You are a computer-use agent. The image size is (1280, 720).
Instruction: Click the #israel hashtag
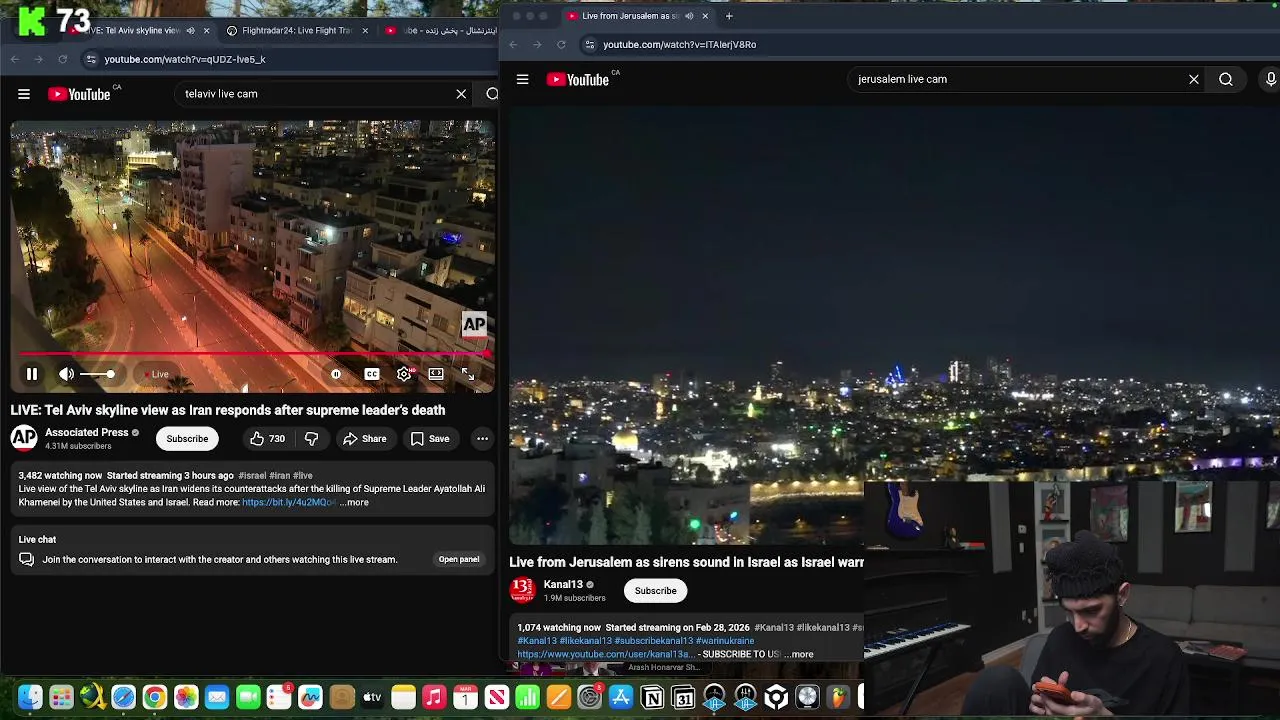point(252,476)
